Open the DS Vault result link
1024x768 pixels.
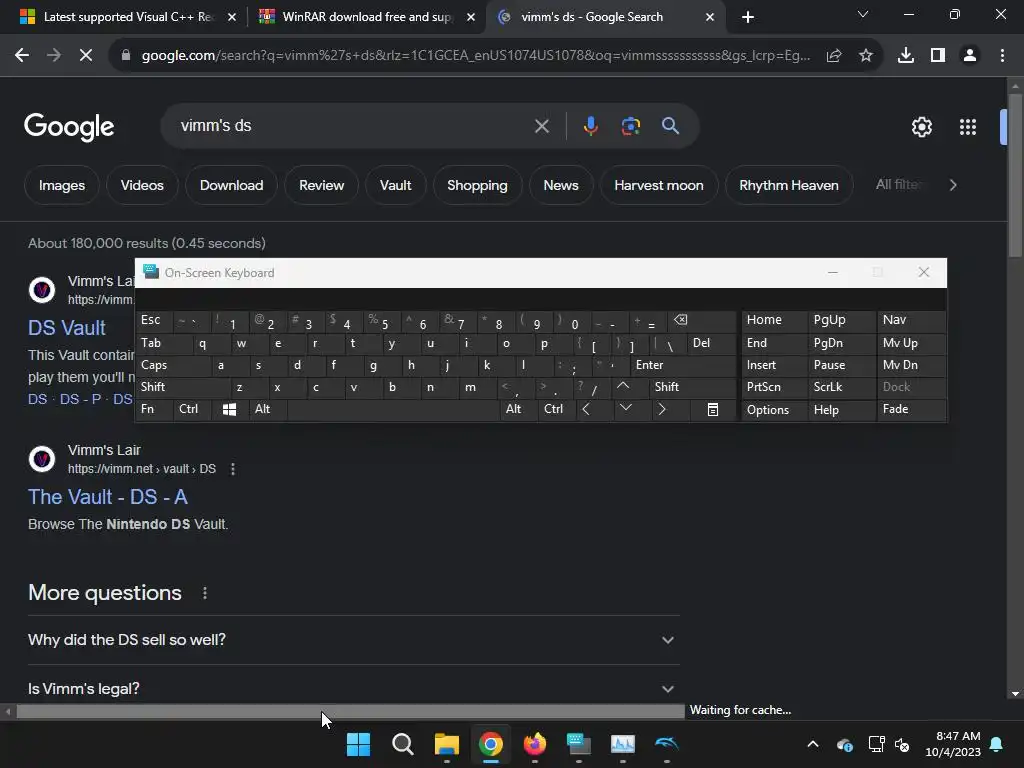(x=67, y=328)
